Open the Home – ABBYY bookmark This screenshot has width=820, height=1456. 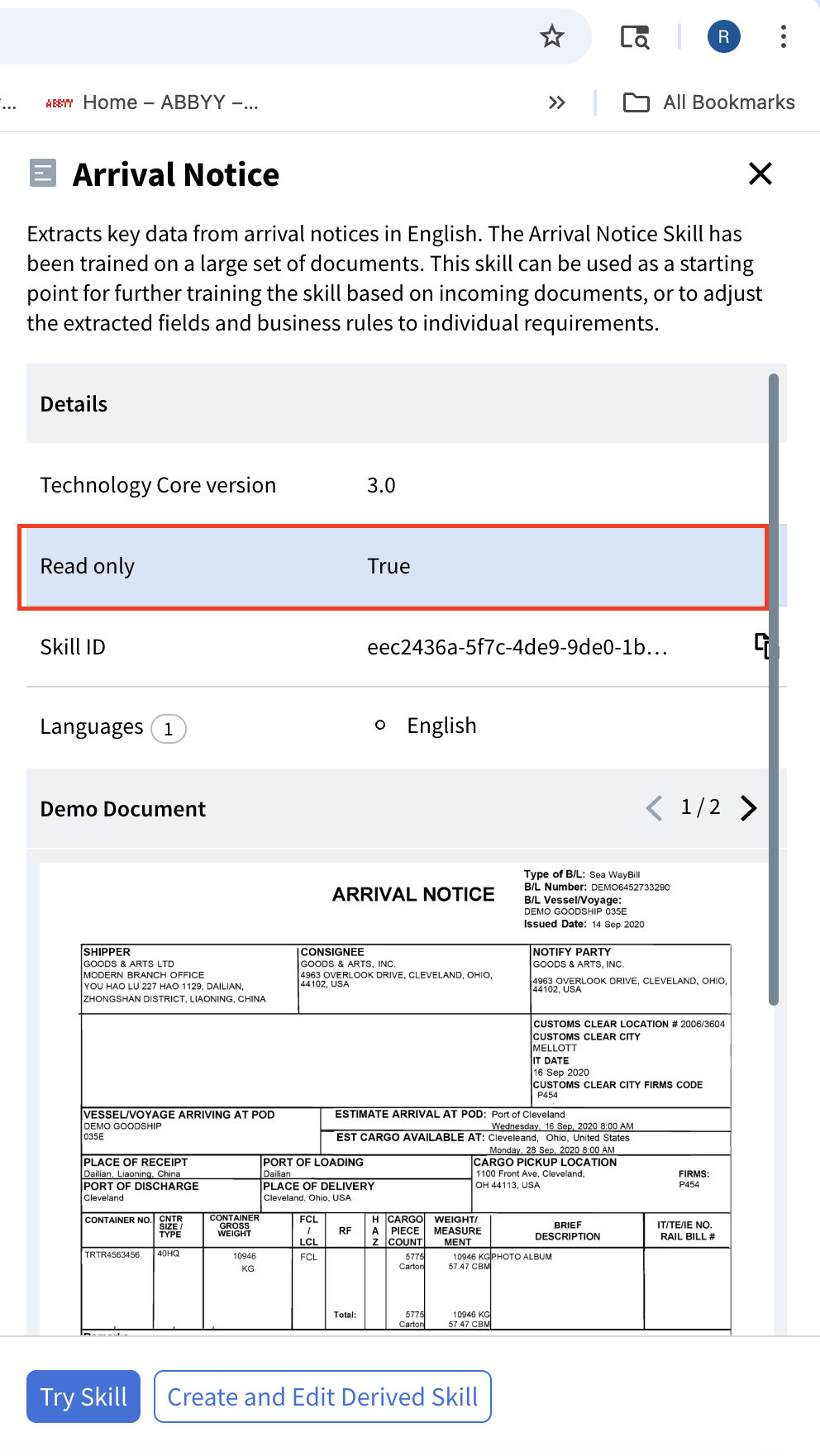(x=152, y=102)
